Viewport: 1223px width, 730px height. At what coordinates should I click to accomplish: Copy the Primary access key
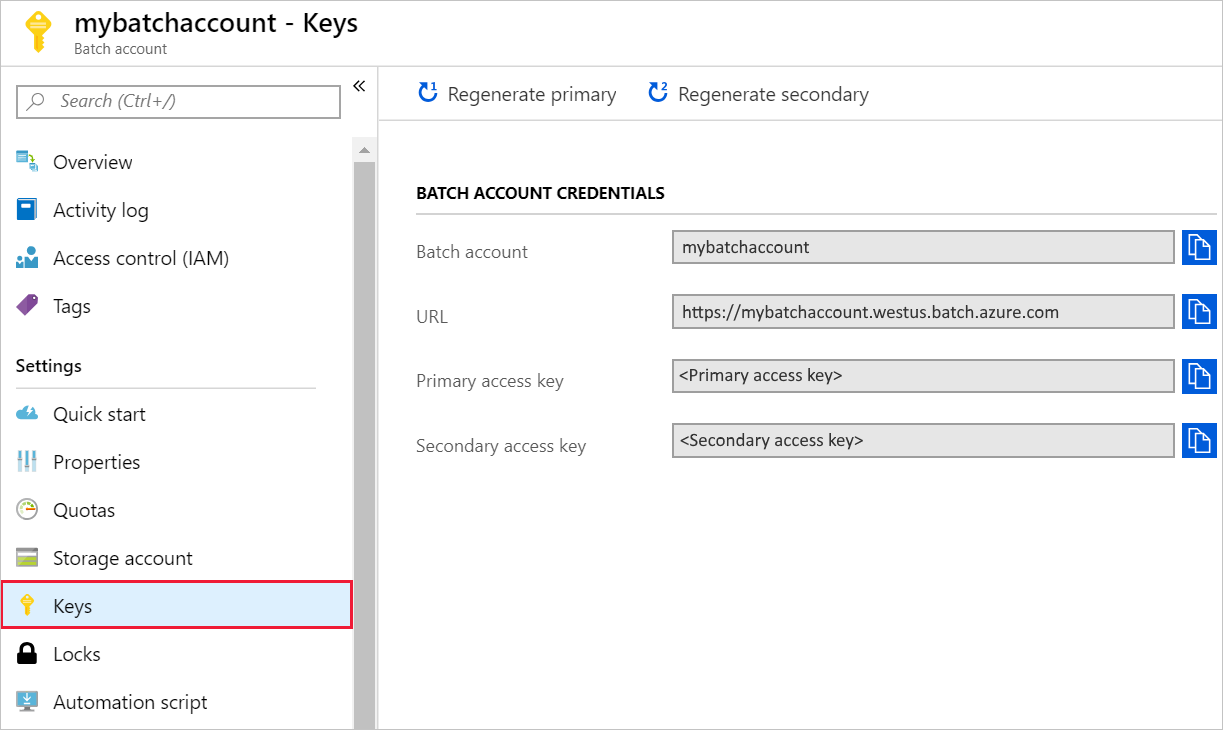pyautogui.click(x=1198, y=376)
